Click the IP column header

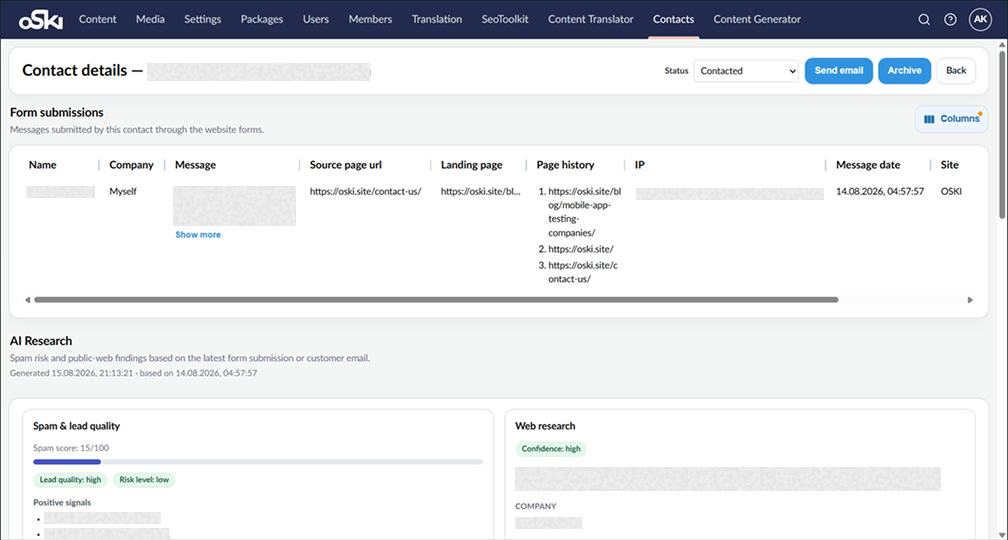coord(640,165)
